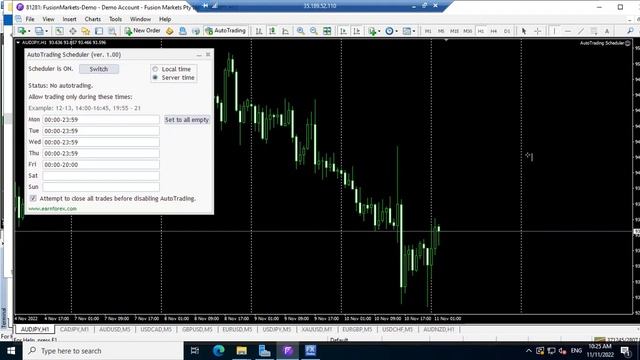Viewport: 640px width, 360px height.
Task: Open the Navigator panel icon
Action: 86,31
